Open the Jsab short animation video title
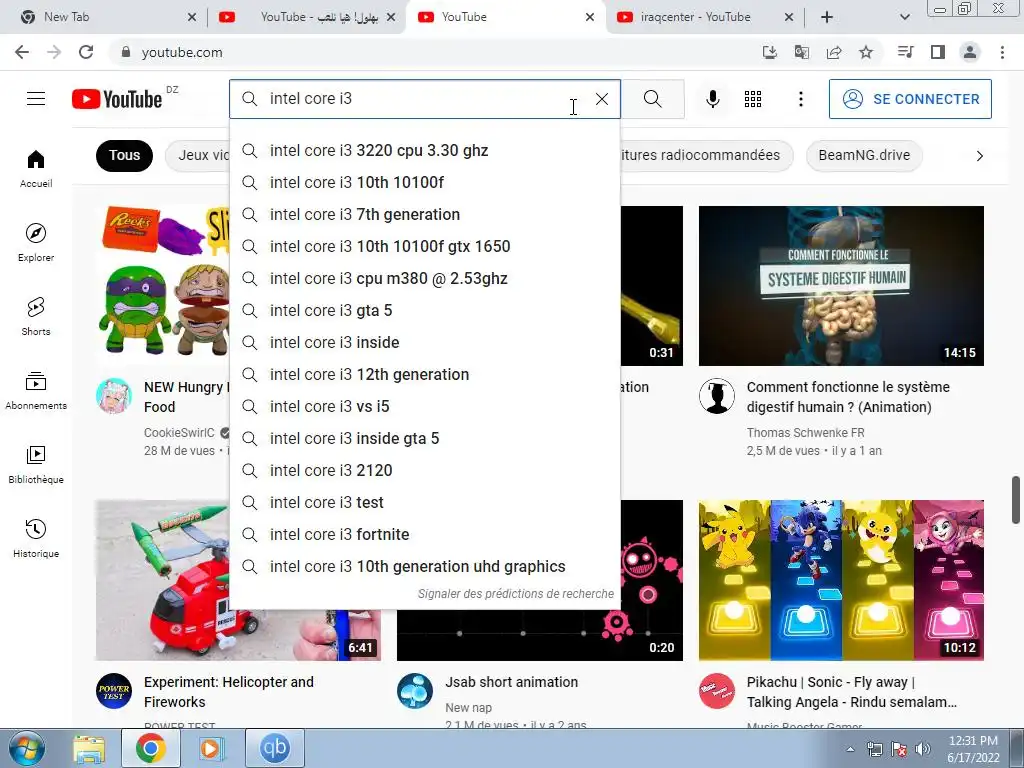 [x=511, y=682]
